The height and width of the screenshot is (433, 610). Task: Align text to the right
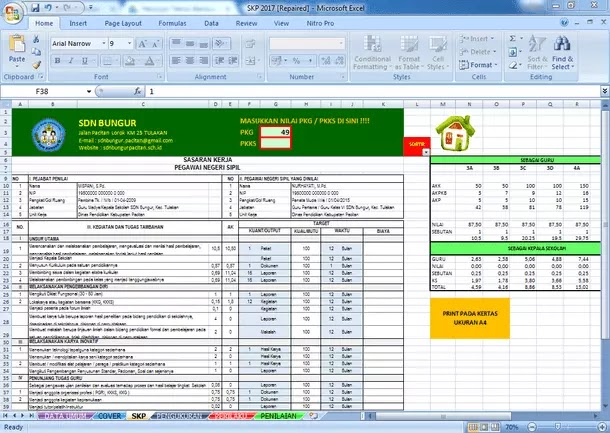203,61
